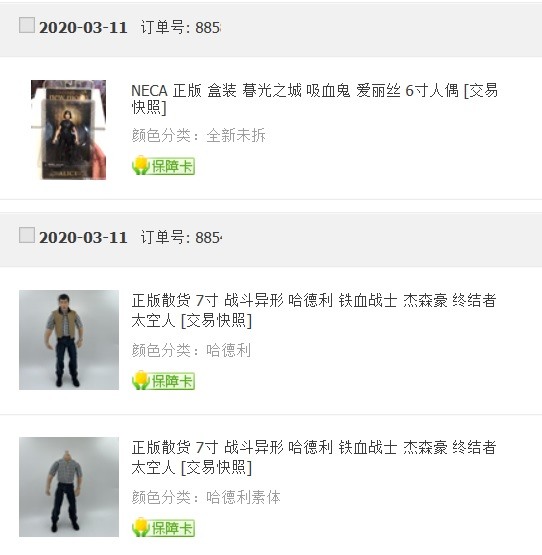Open the 交易快照 link for the 哈德利素体 item
Screen dimensions: 542x555
click(217, 468)
